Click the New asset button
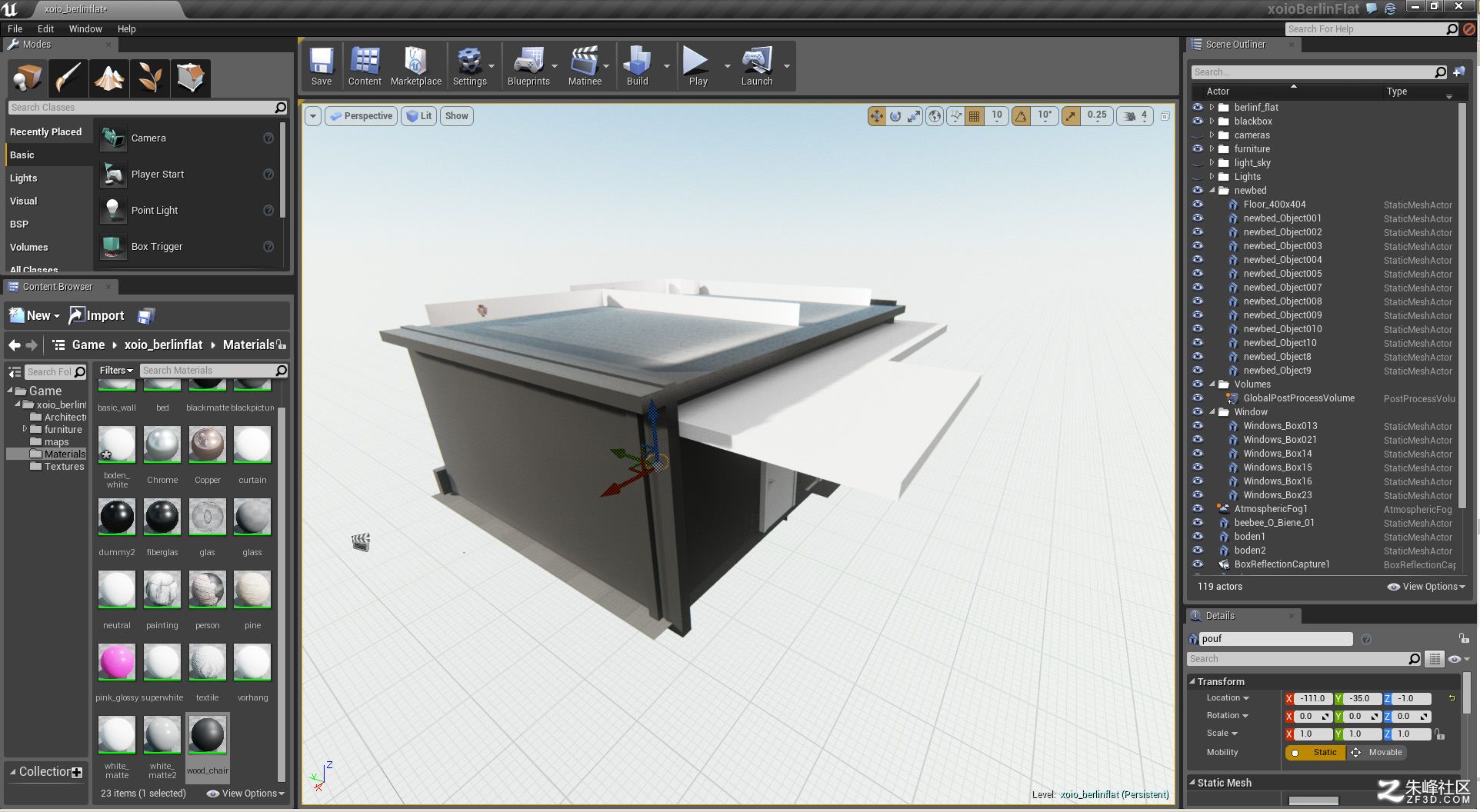The image size is (1480, 812). [35, 316]
